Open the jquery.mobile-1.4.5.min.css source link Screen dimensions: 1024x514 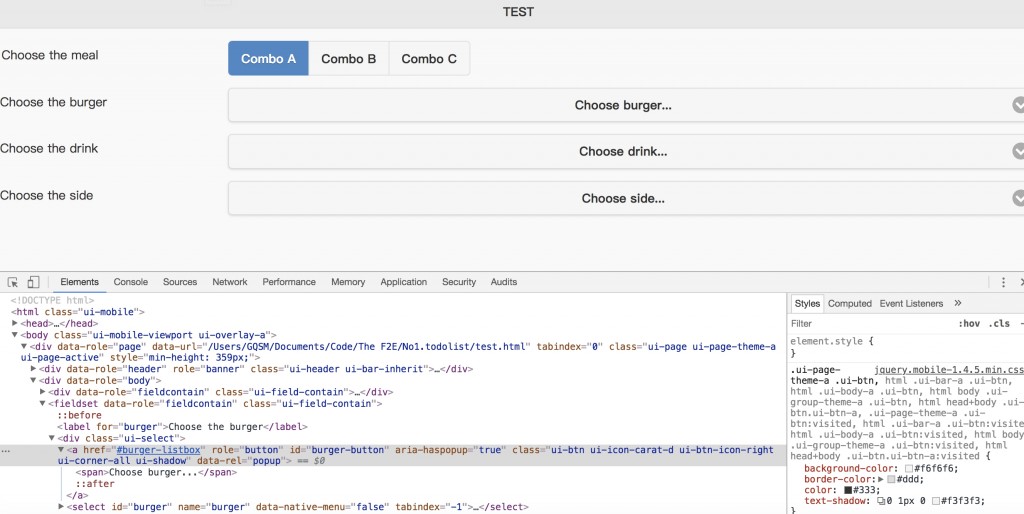[x=948, y=369]
